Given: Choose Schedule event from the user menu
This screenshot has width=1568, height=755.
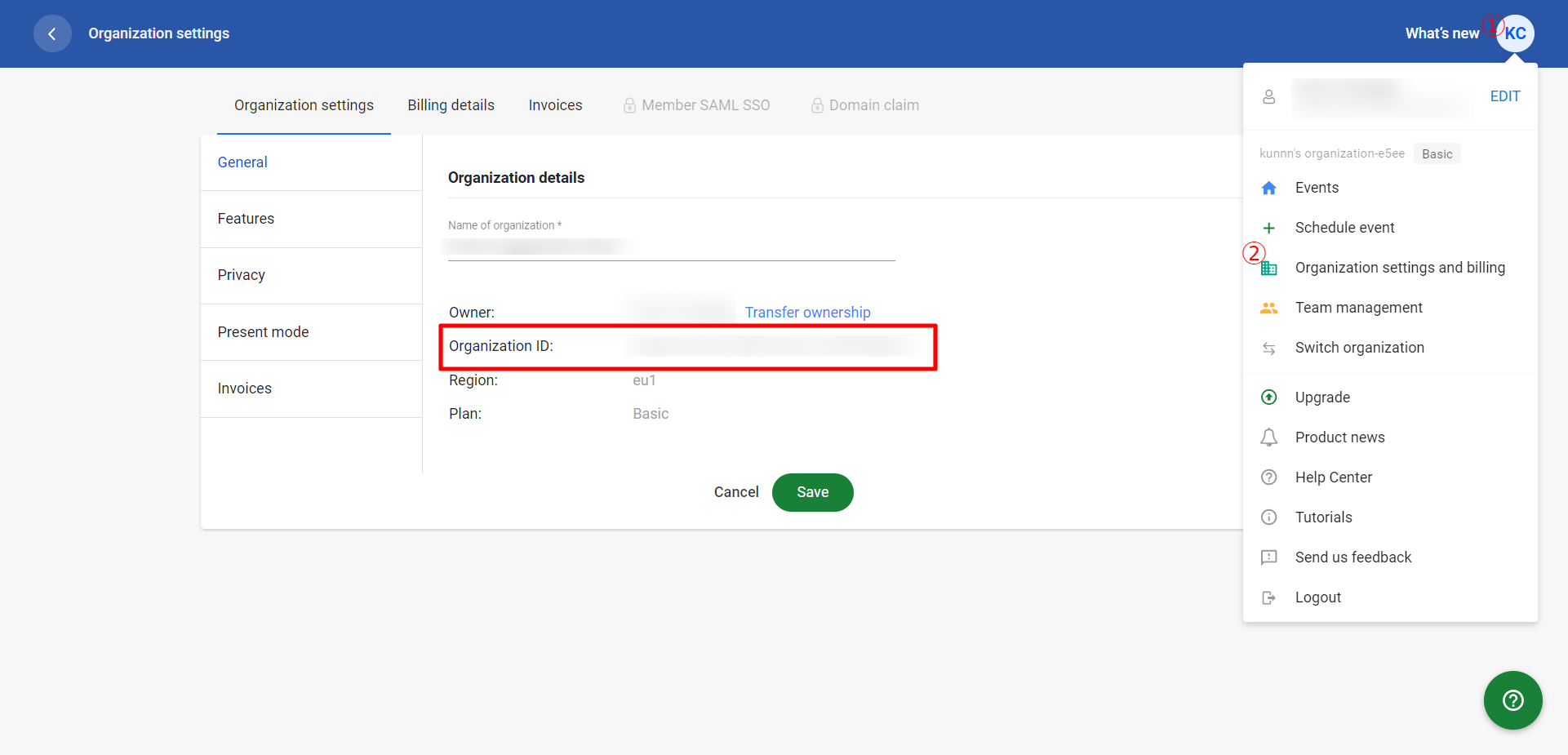Looking at the screenshot, I should click(1390, 228).
